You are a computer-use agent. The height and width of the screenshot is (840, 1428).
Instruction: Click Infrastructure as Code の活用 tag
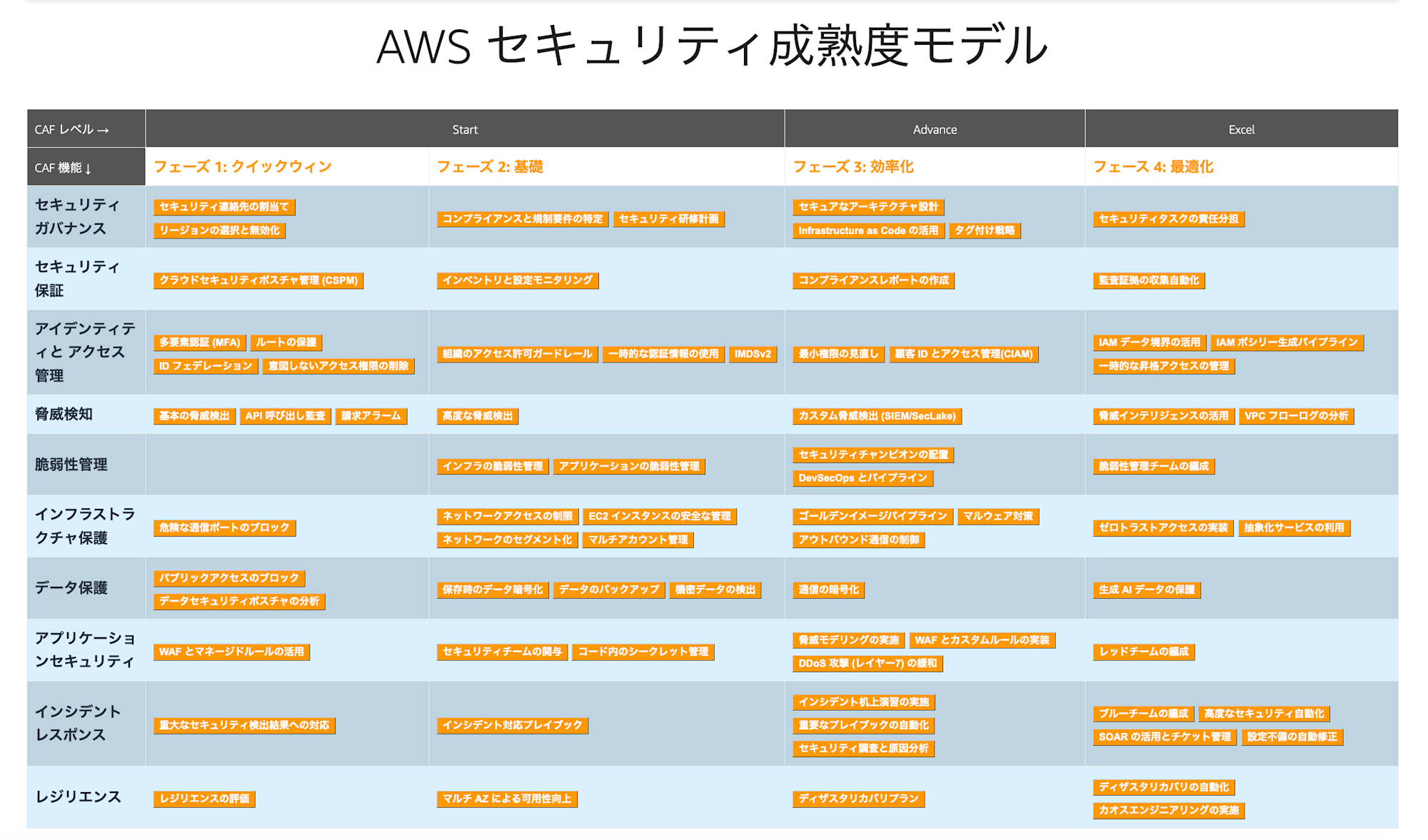pos(868,231)
